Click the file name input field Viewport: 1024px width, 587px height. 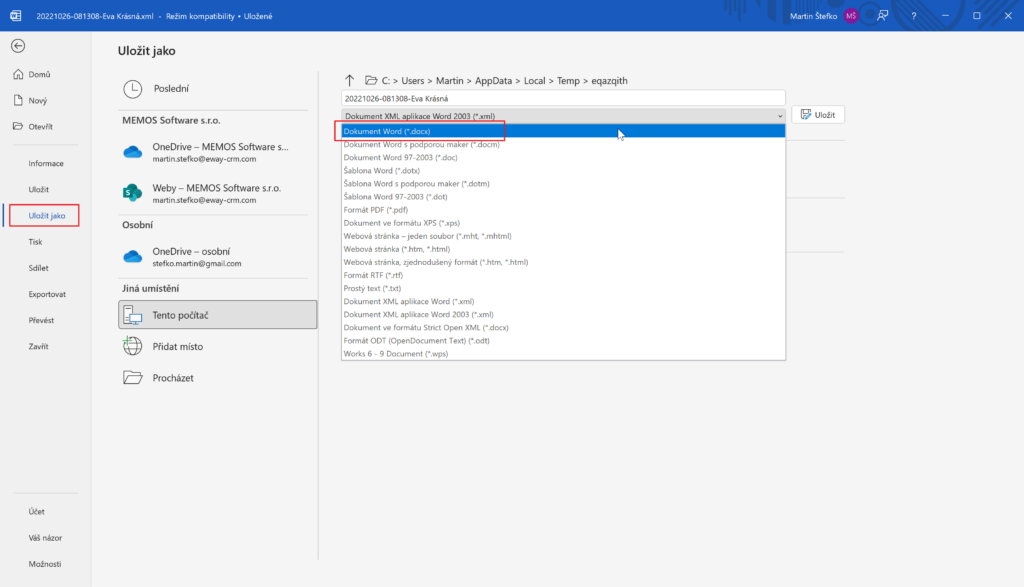[x=563, y=99]
